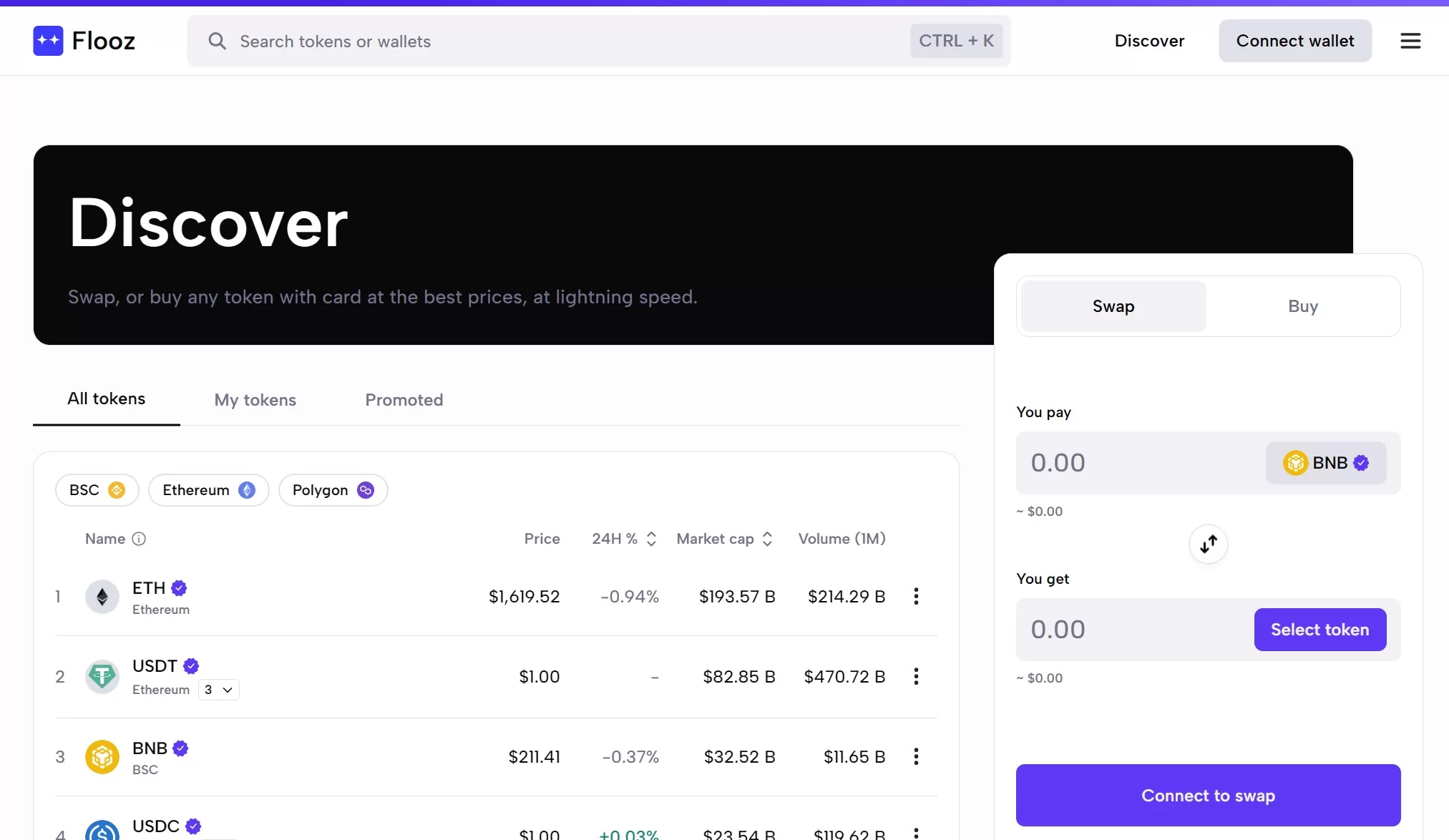Click the verified badge next to USDT
Image resolution: width=1449 pixels, height=840 pixels.
(191, 666)
